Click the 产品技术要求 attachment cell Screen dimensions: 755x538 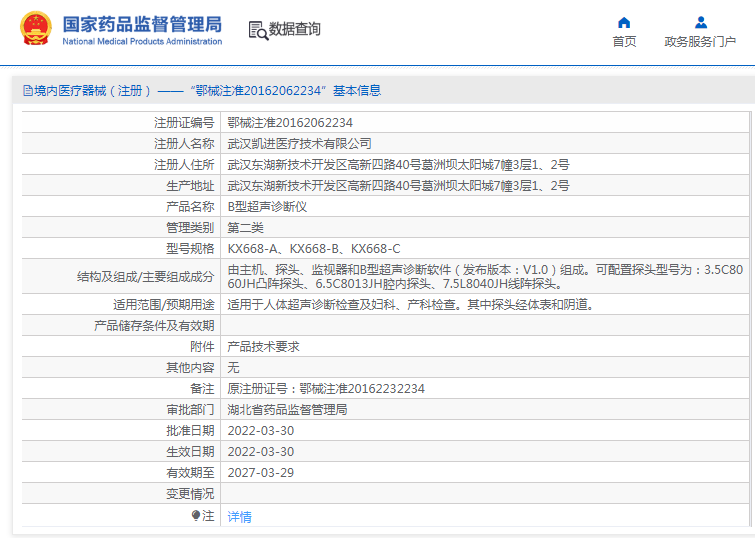(x=263, y=346)
